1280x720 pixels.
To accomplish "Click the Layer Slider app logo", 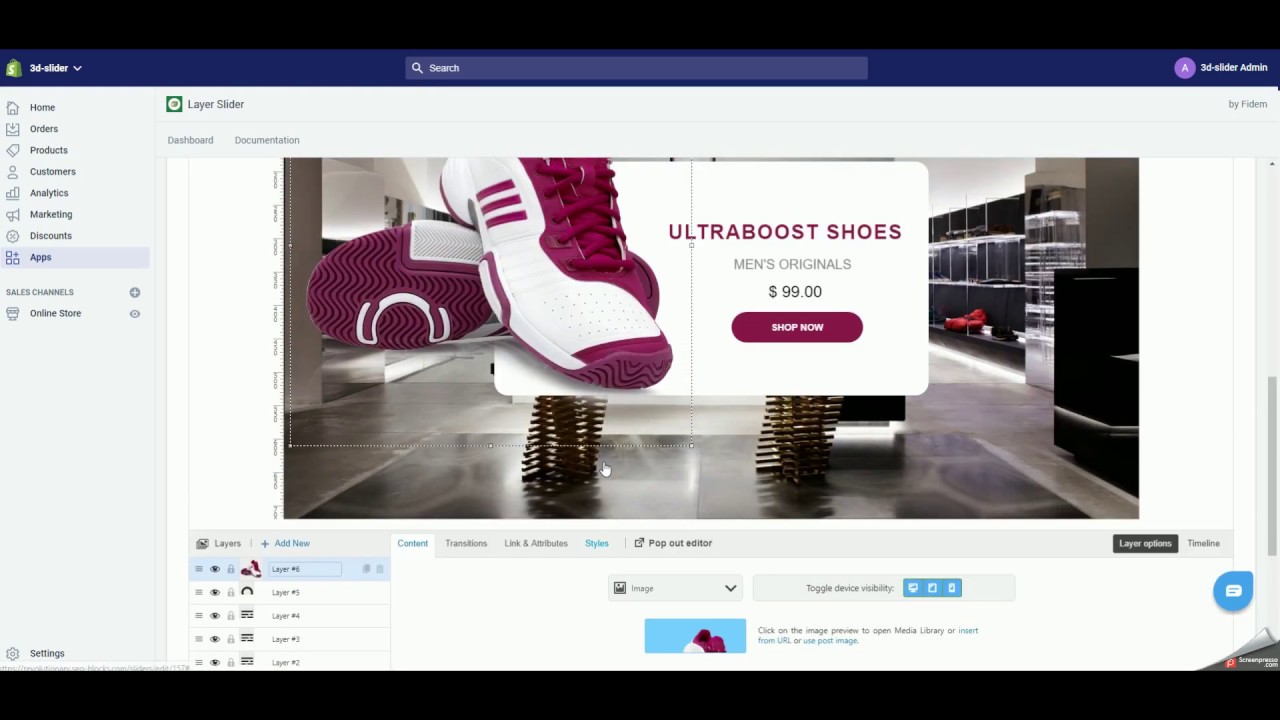I will point(174,104).
